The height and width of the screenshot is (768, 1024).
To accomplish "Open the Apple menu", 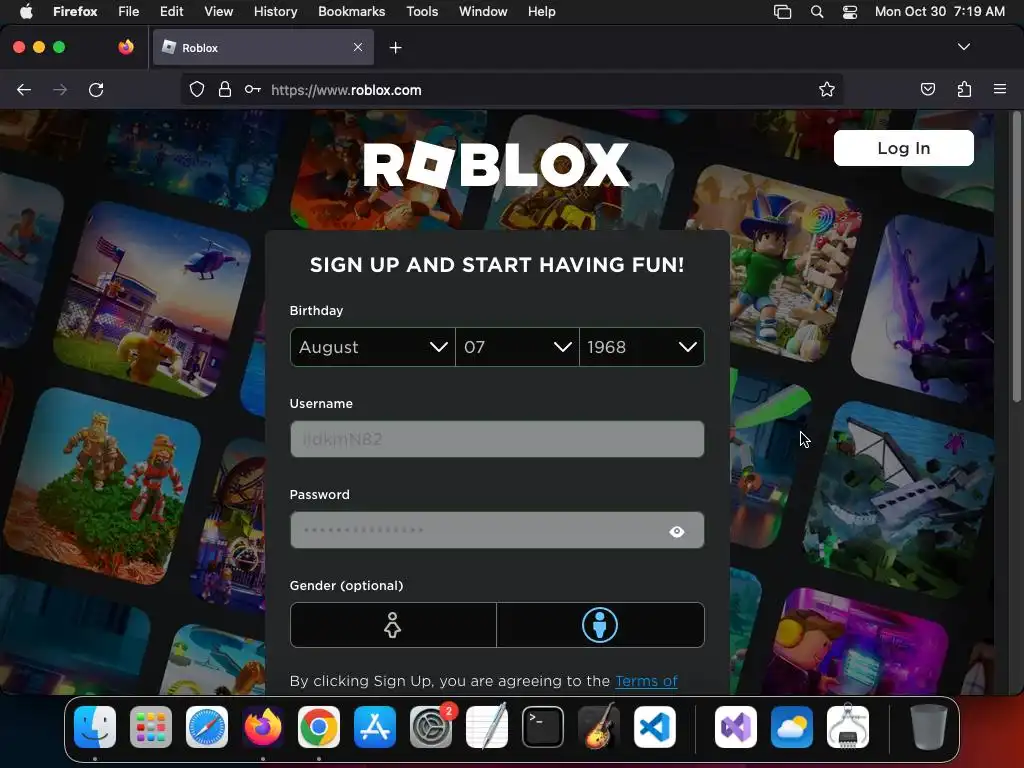I will 25,11.
